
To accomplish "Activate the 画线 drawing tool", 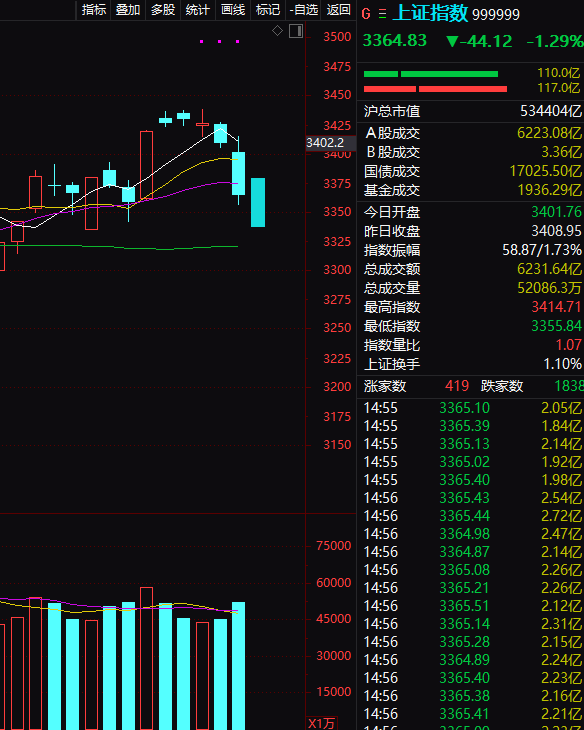I will (233, 9).
